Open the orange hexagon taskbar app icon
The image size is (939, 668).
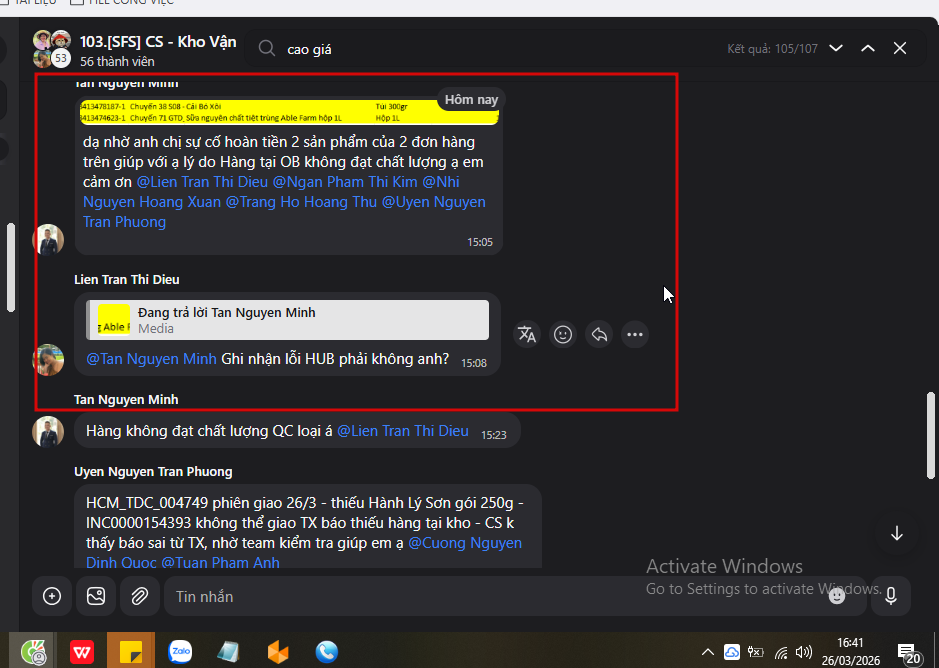[278, 652]
